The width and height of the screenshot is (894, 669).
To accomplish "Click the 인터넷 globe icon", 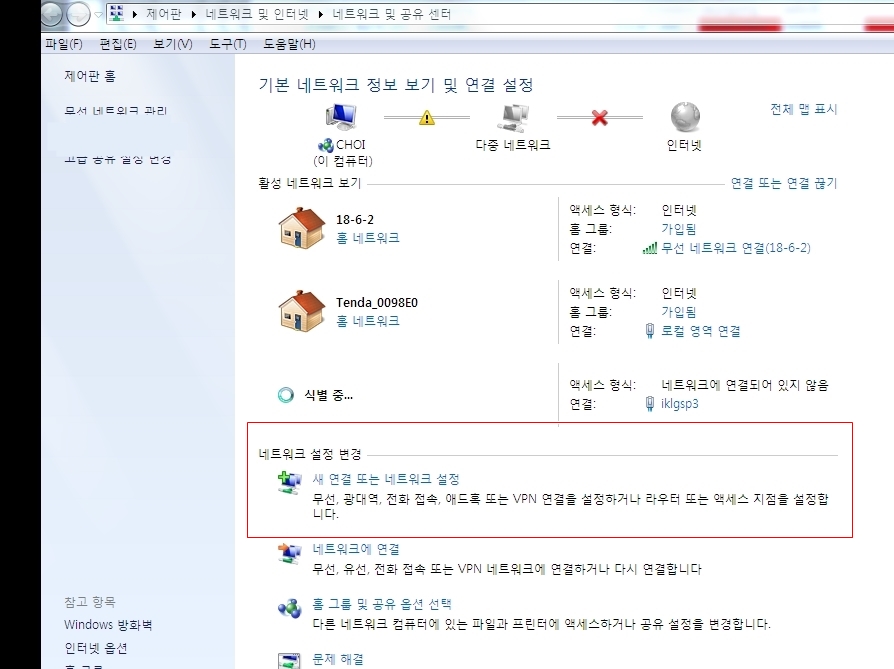I will (684, 117).
